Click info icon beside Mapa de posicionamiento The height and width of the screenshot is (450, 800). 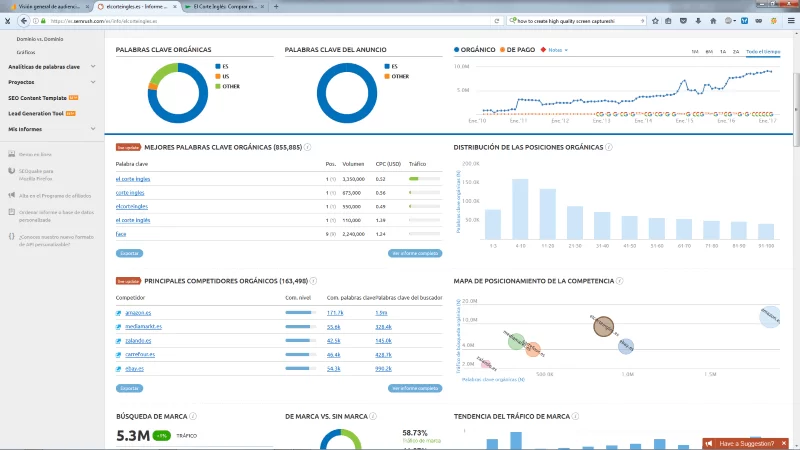pyautogui.click(x=619, y=281)
